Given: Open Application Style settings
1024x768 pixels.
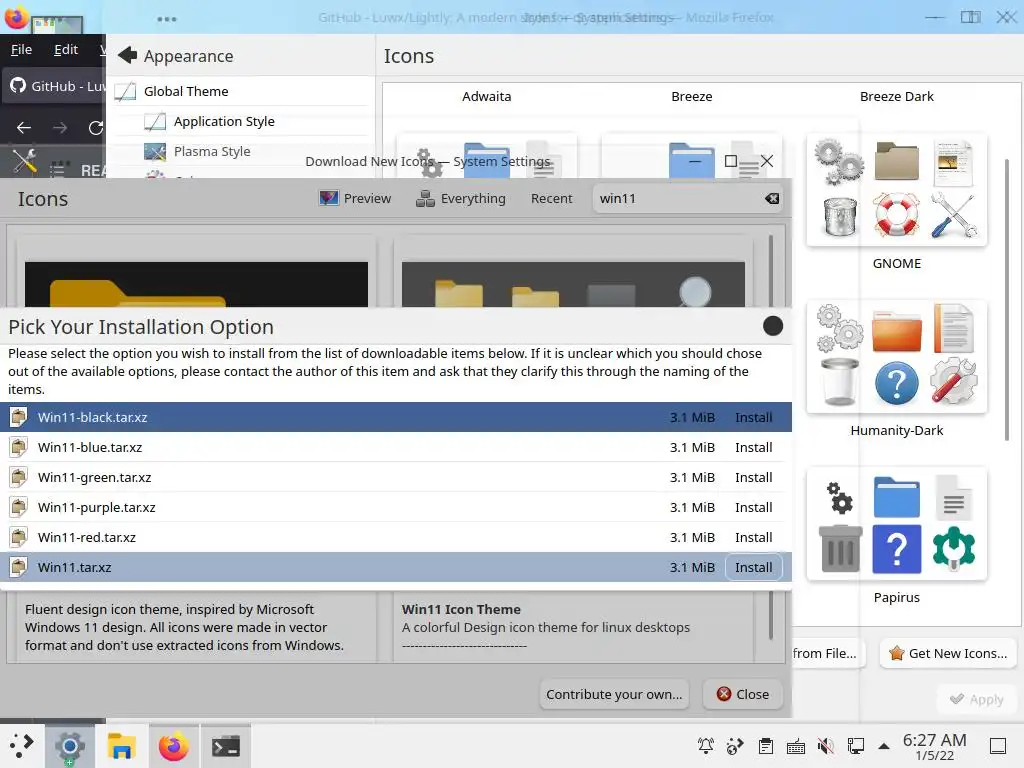Looking at the screenshot, I should [x=242, y=121].
